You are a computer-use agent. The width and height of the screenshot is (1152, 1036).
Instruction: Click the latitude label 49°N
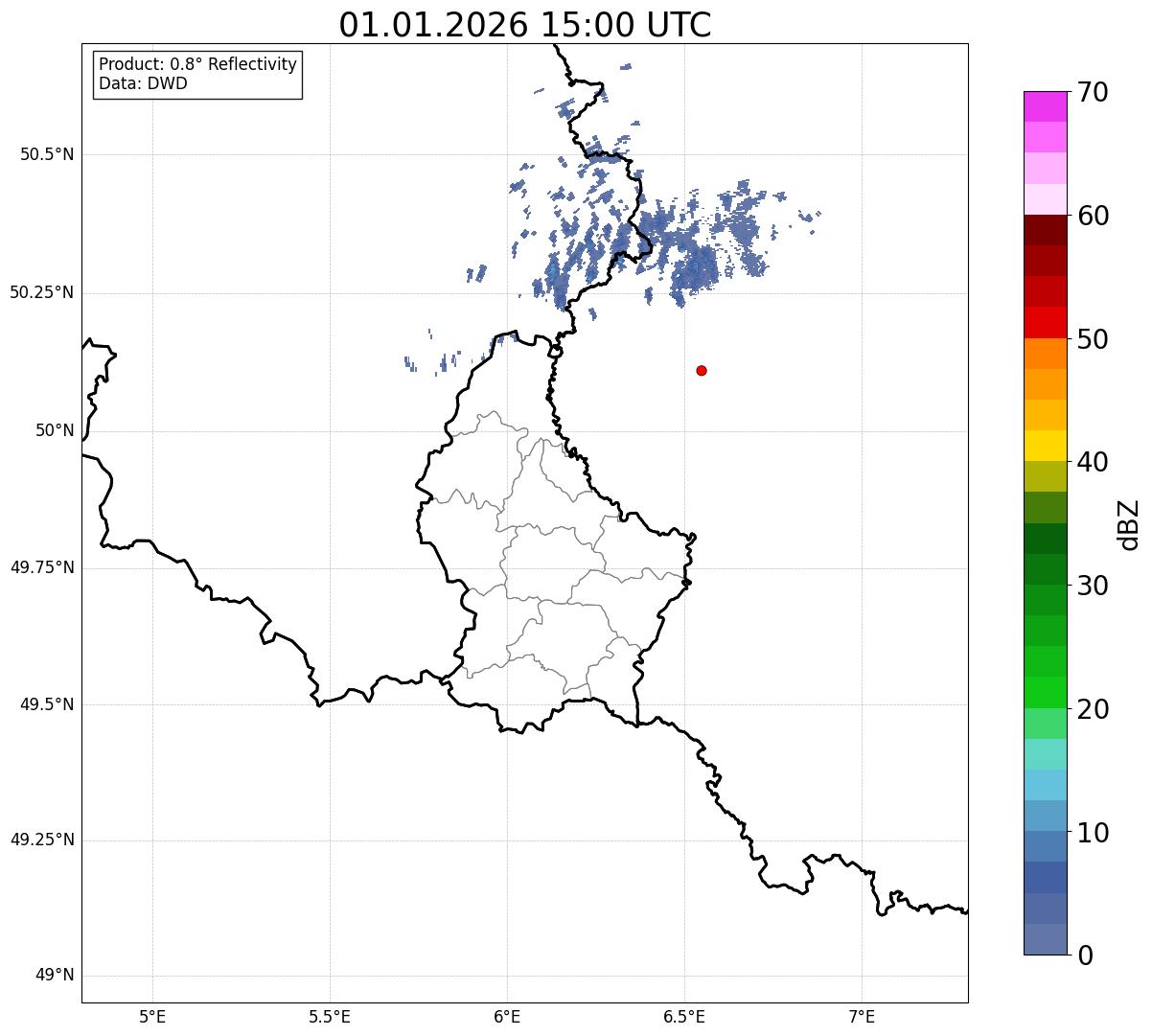click(55, 976)
